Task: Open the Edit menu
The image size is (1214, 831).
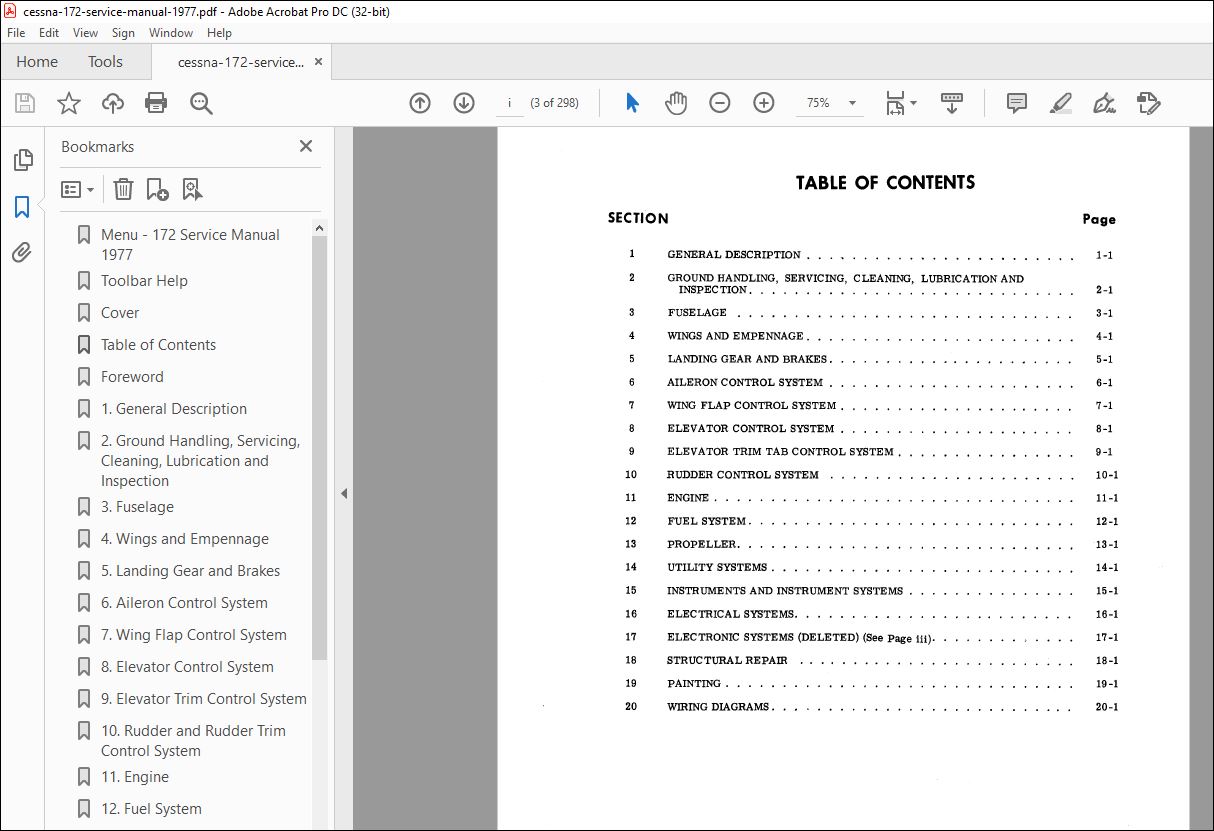Action: pos(49,33)
